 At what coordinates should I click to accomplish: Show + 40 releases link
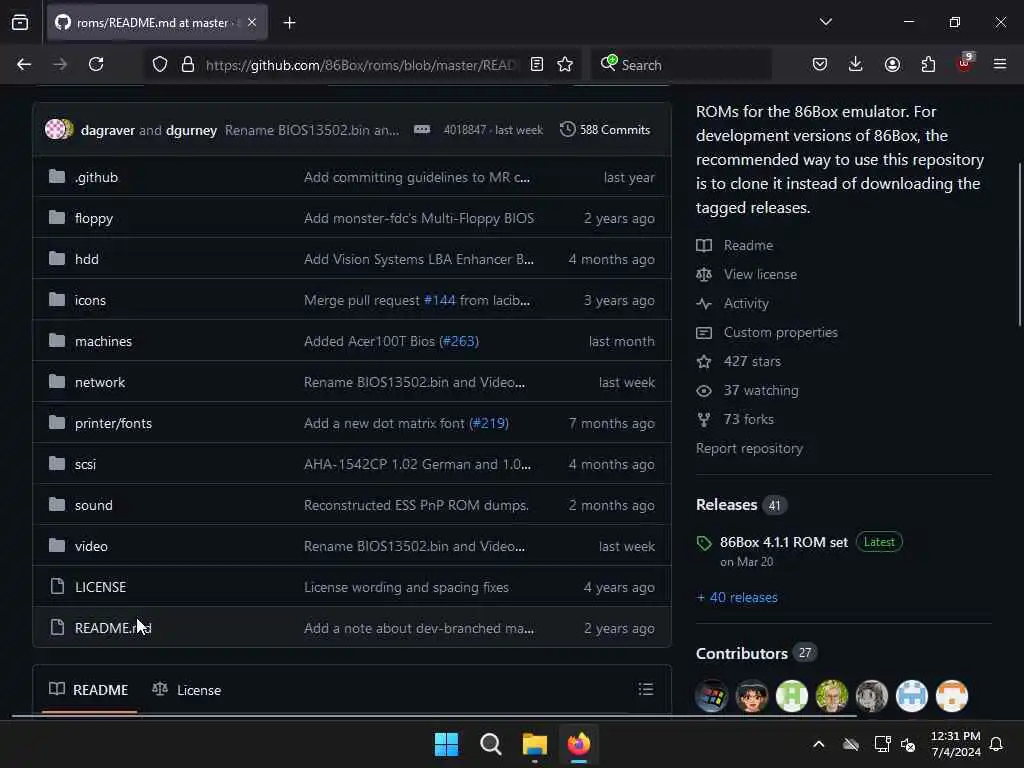(x=737, y=598)
